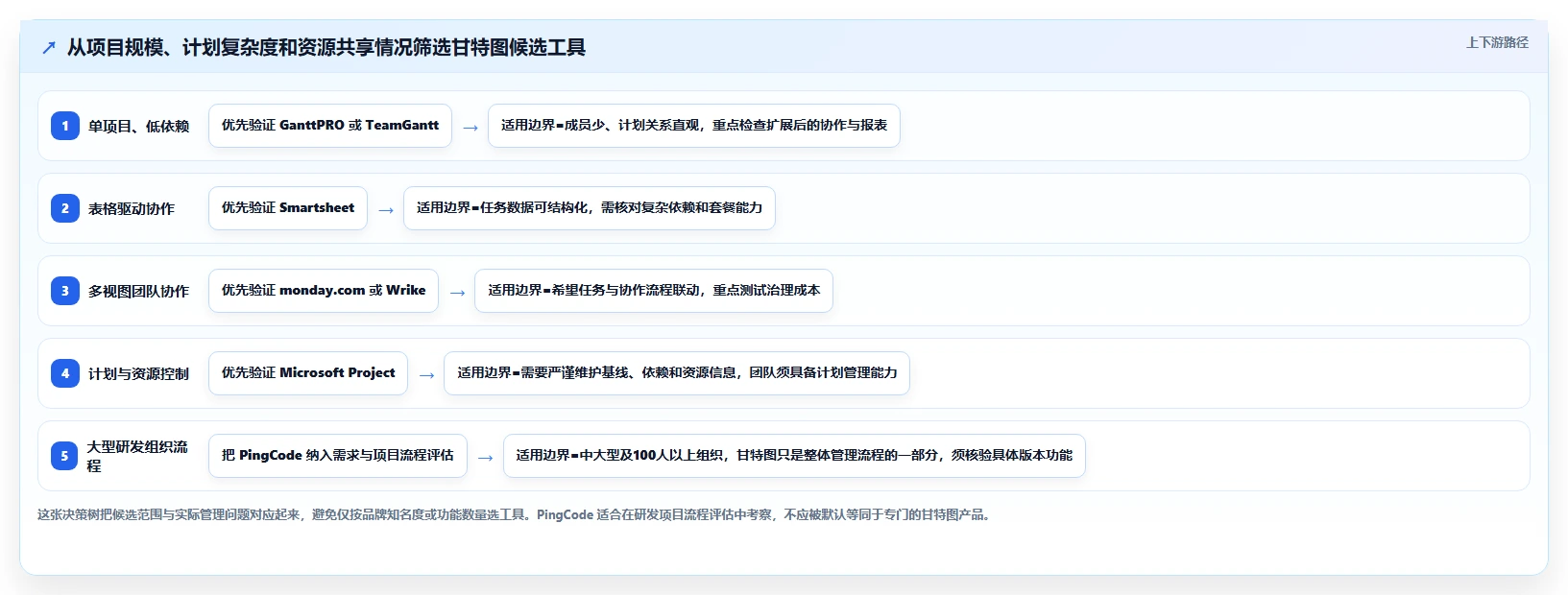The image size is (1568, 595).
Task: Click the 表格驱动协作 label
Action: point(132,208)
